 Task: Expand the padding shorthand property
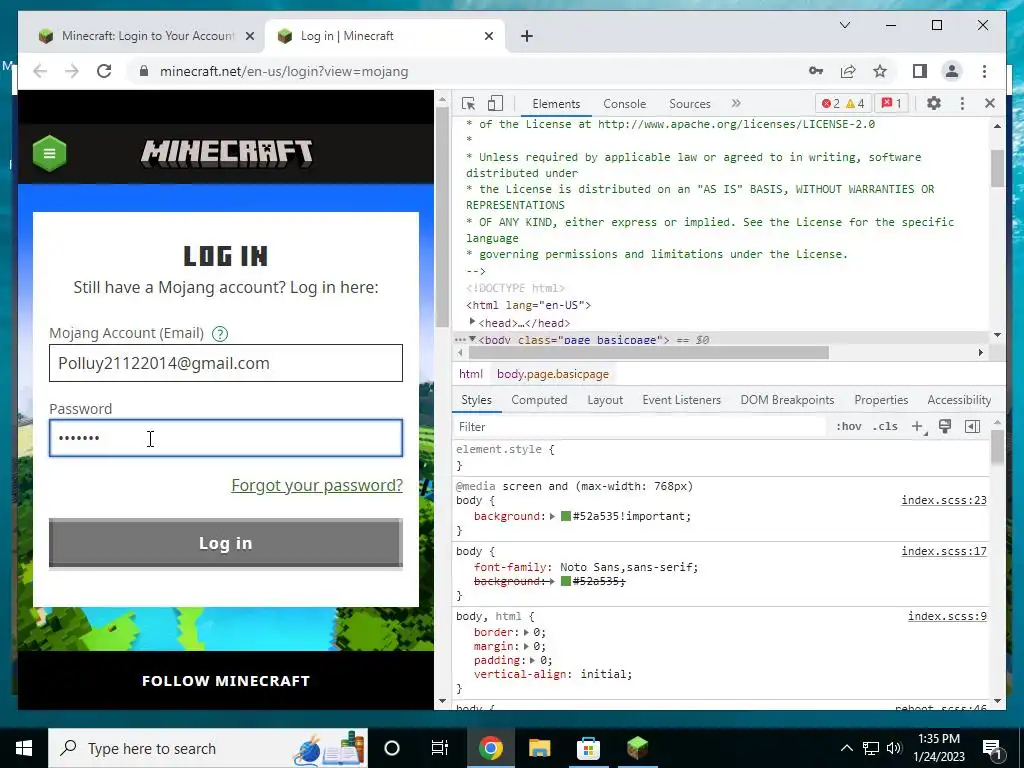point(534,660)
